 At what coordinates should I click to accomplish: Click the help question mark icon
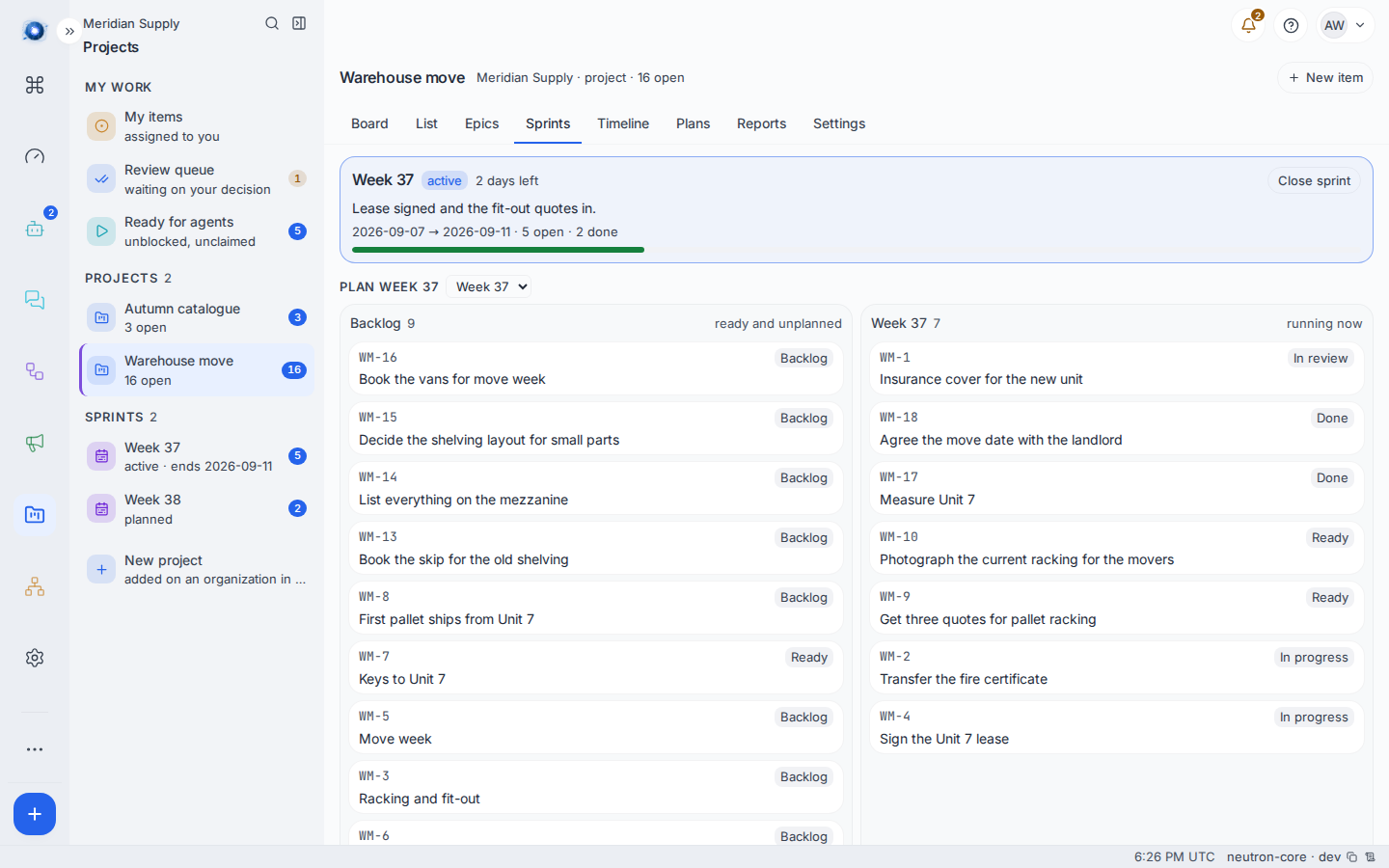pyautogui.click(x=1291, y=25)
